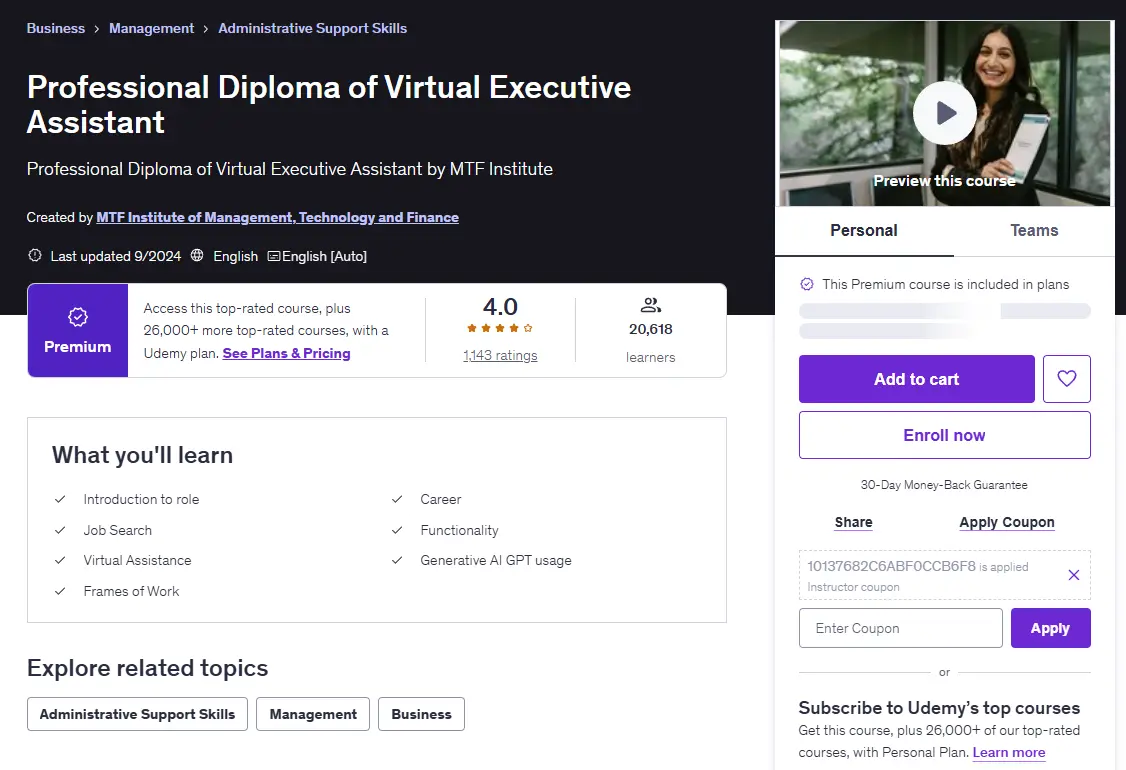This screenshot has width=1126, height=770.
Task: Remove the applied instructor coupon
Action: point(1074,575)
